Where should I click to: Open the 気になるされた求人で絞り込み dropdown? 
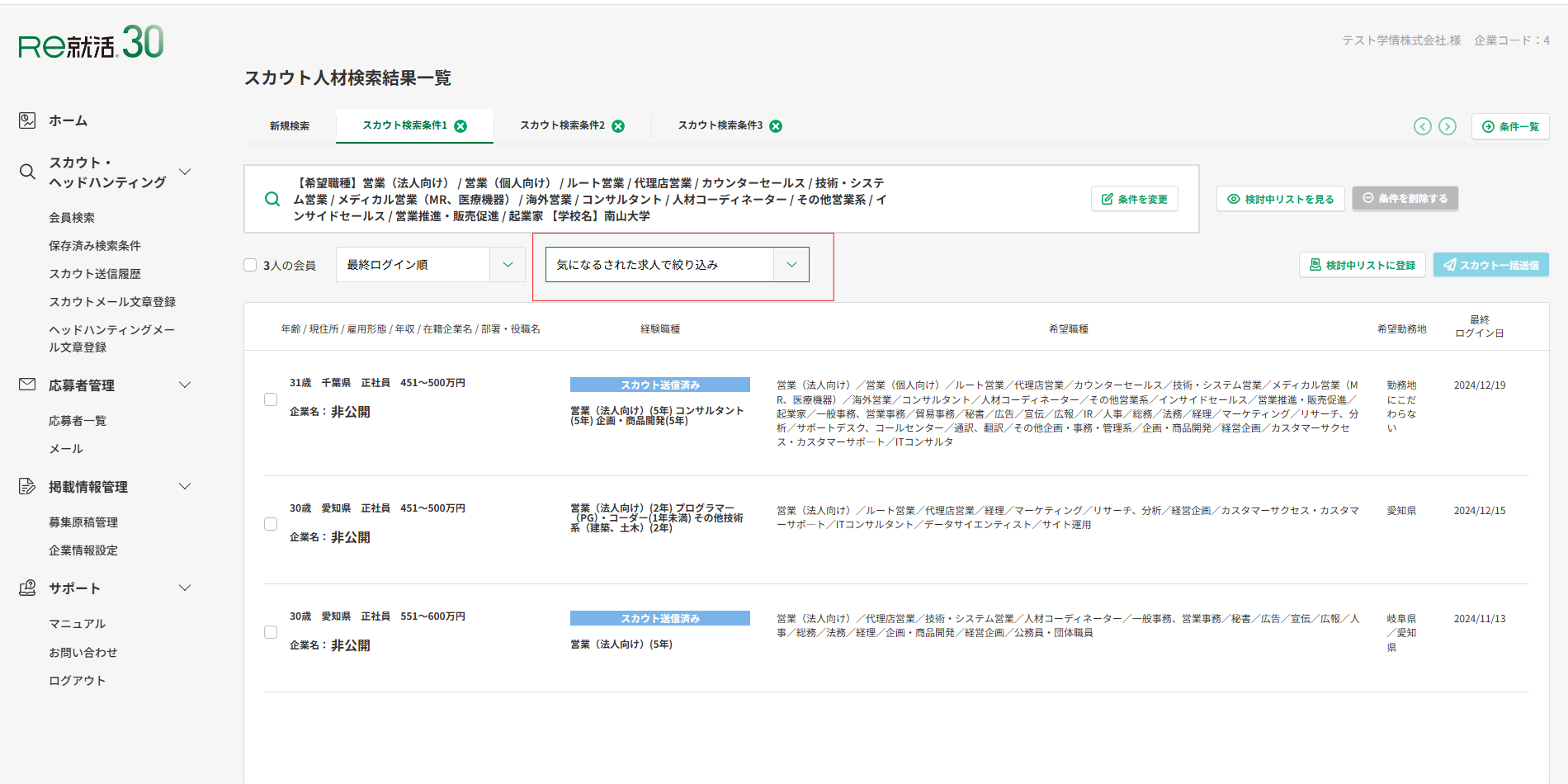tap(677, 265)
